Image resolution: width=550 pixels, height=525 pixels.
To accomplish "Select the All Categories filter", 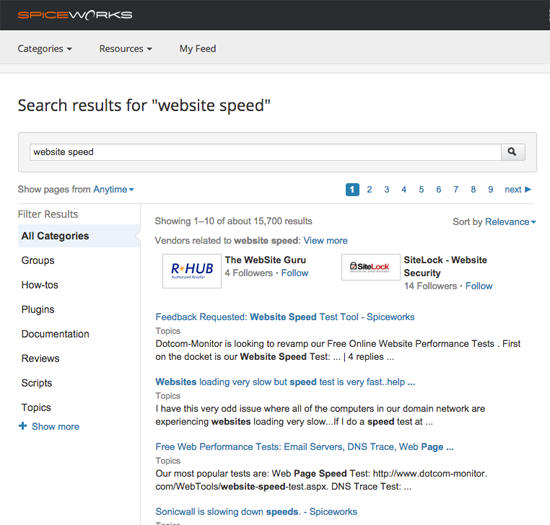I will point(79,236).
